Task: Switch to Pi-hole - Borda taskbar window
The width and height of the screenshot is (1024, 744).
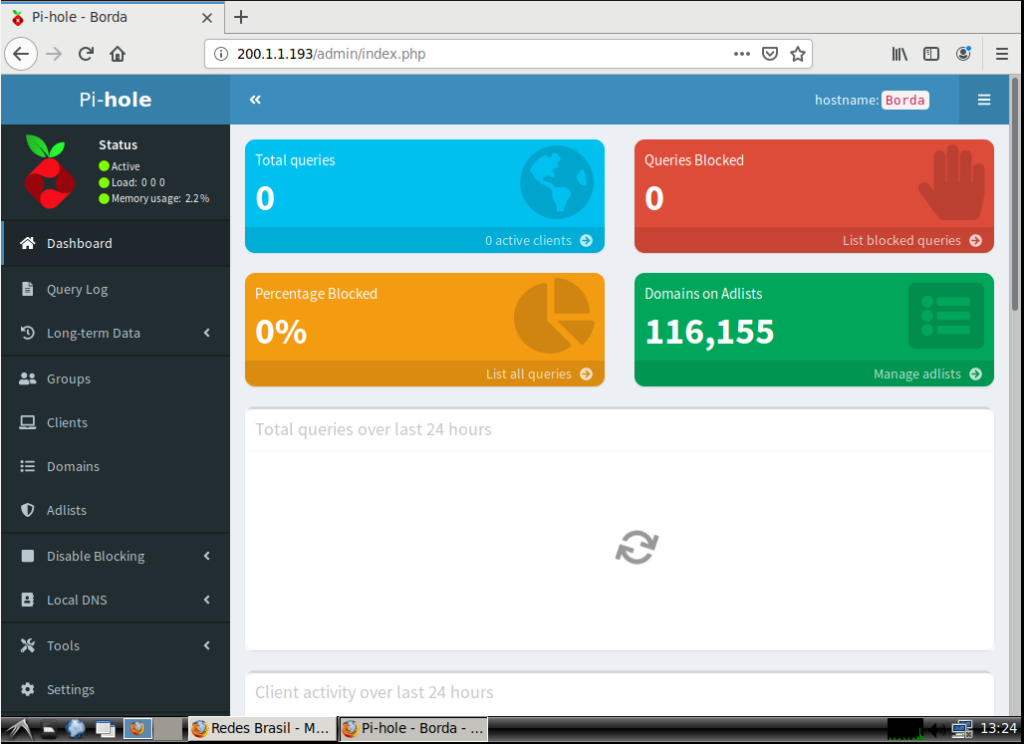Action: coord(413,728)
